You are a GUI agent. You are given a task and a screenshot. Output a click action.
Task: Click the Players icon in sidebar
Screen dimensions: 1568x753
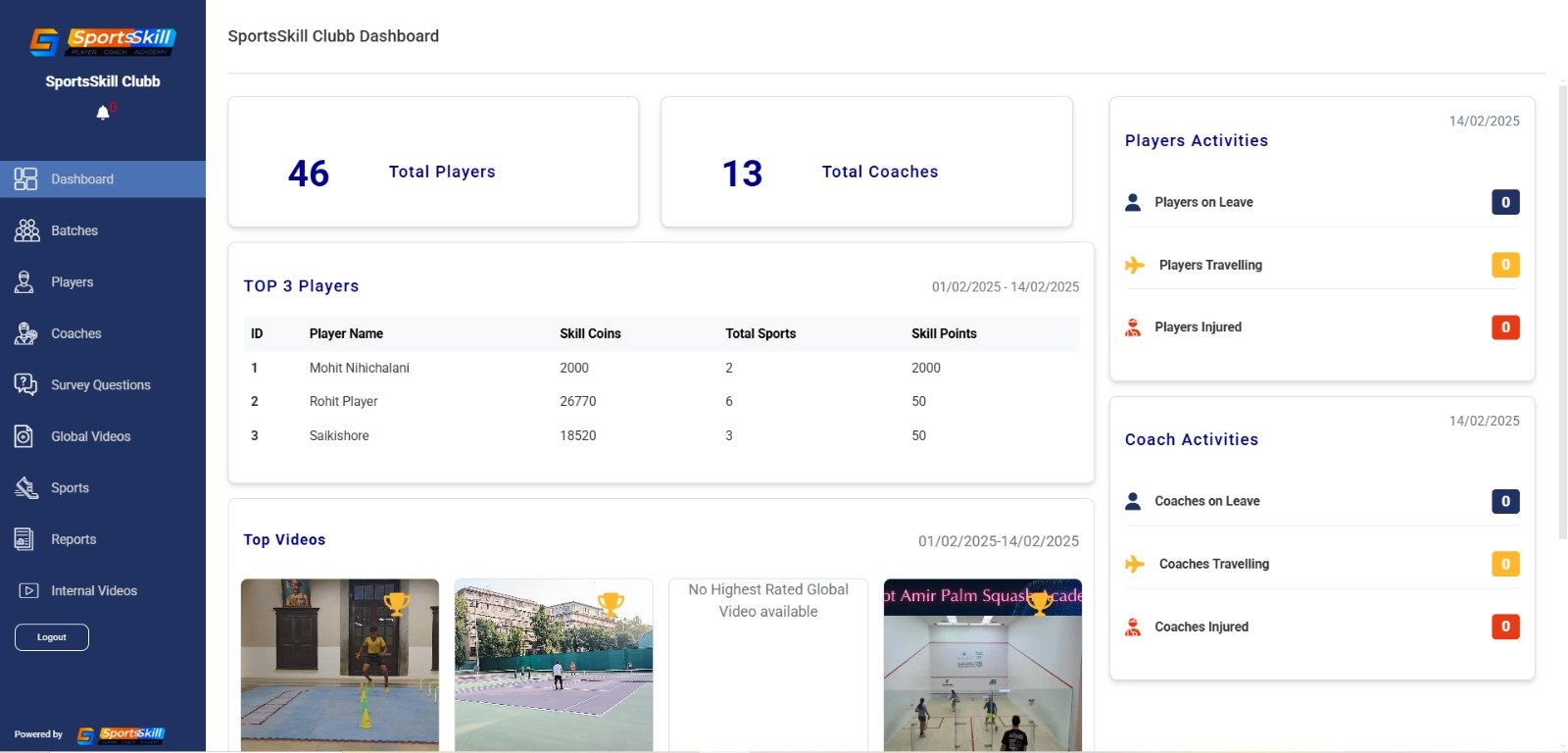click(x=24, y=282)
